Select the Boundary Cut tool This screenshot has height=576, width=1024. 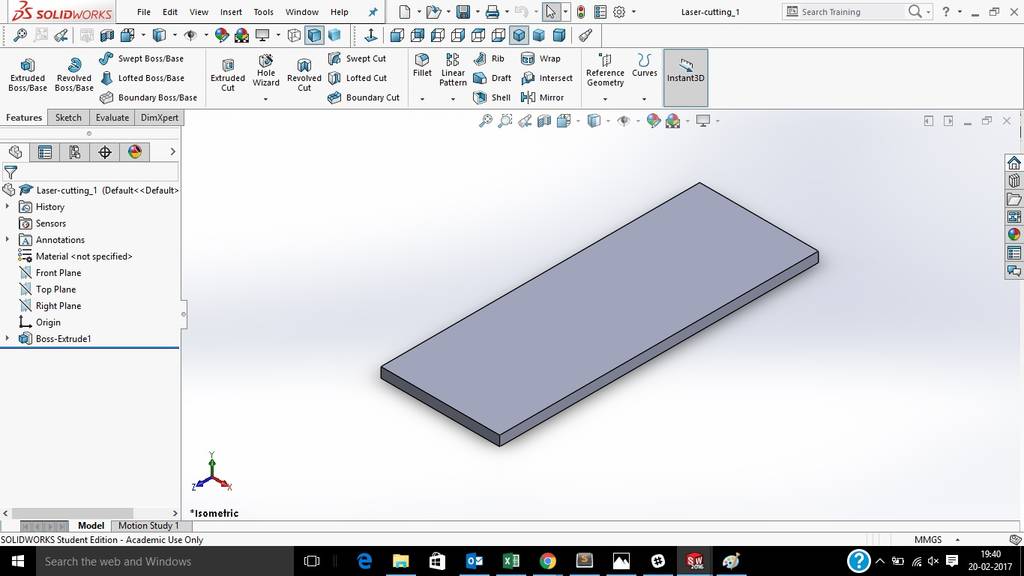tap(363, 98)
